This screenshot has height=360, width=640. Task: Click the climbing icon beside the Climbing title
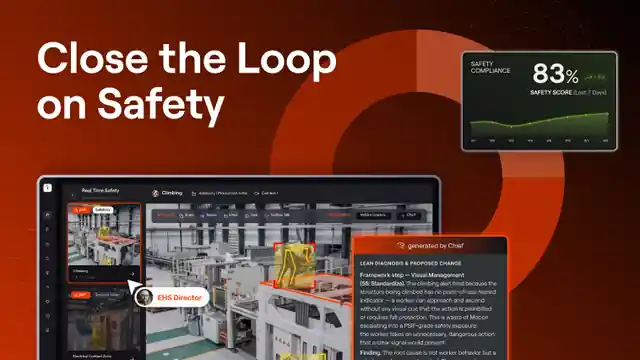click(156, 193)
